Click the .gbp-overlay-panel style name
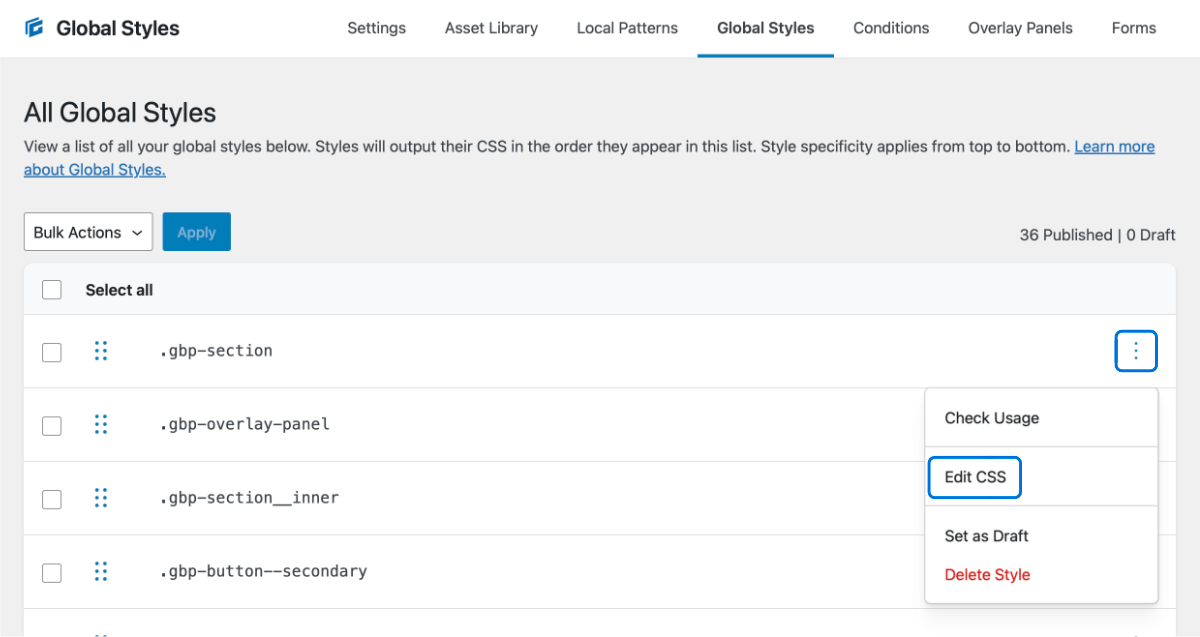Viewport: 1200px width, 637px height. [x=245, y=424]
